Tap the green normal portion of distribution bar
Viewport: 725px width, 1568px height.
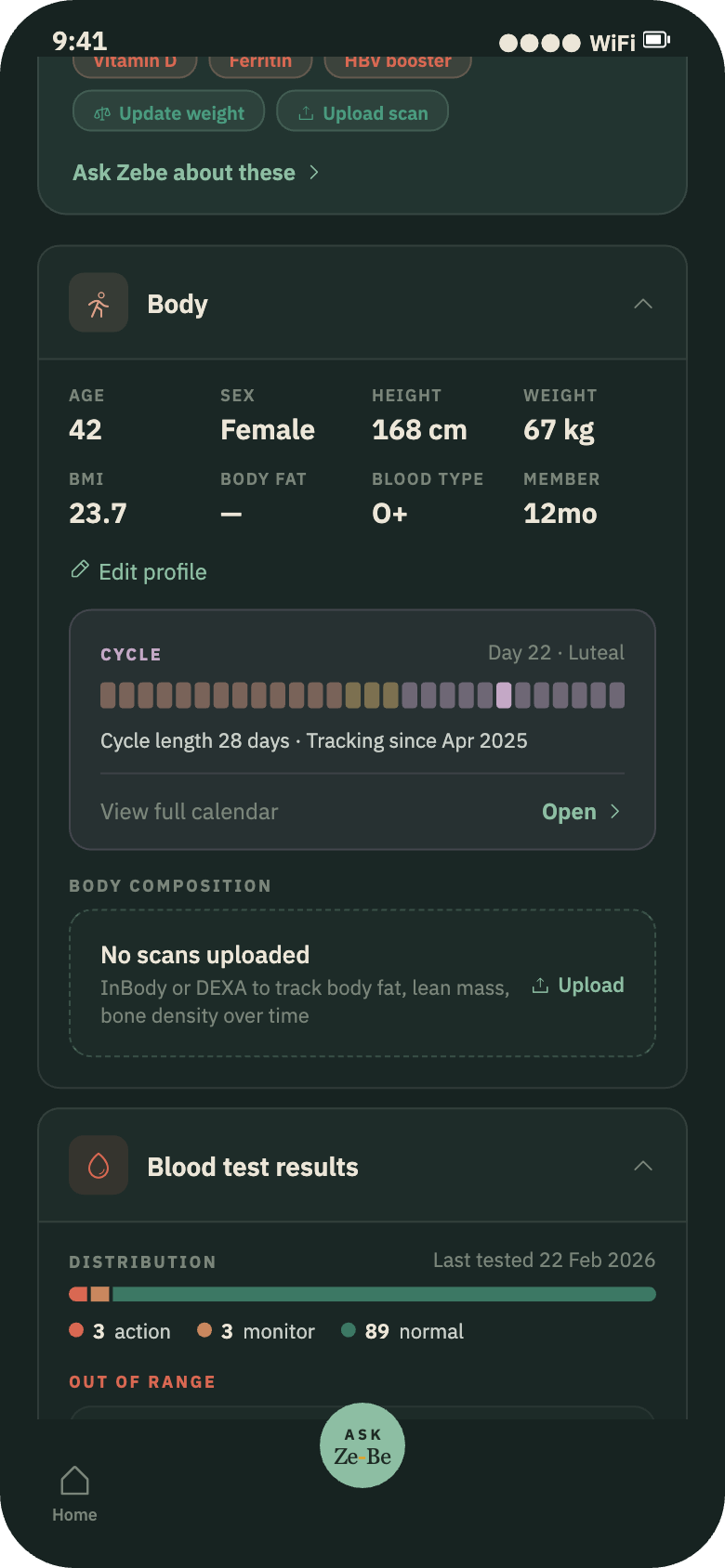(x=384, y=1294)
